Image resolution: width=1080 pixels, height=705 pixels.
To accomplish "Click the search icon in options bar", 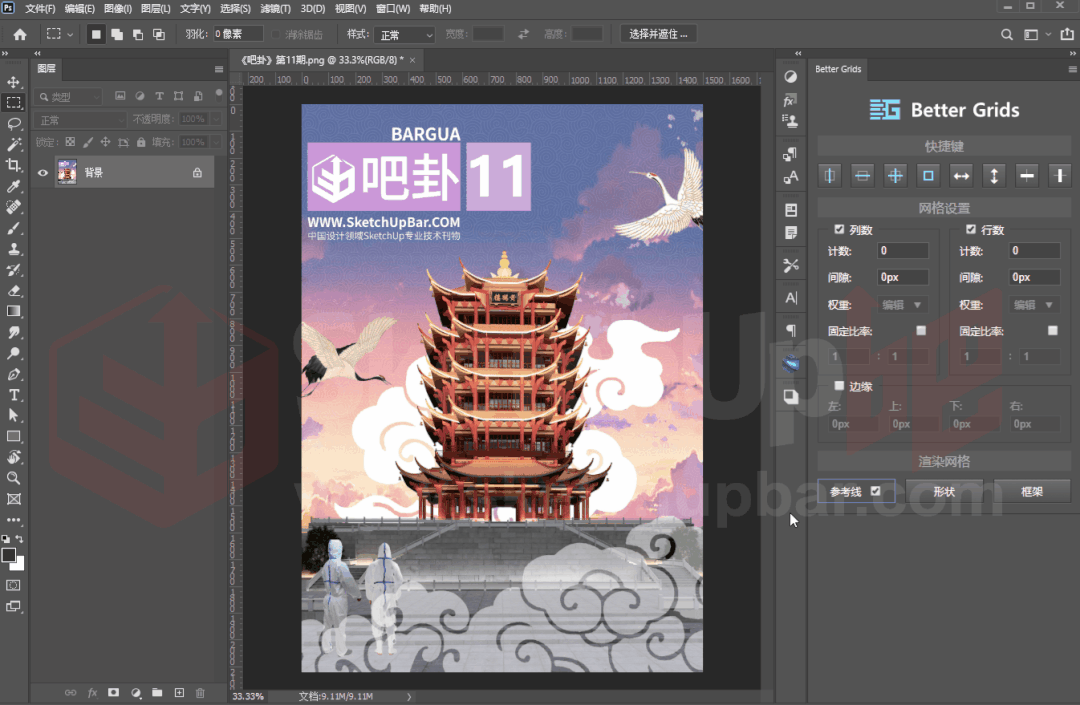I will (x=1006, y=34).
